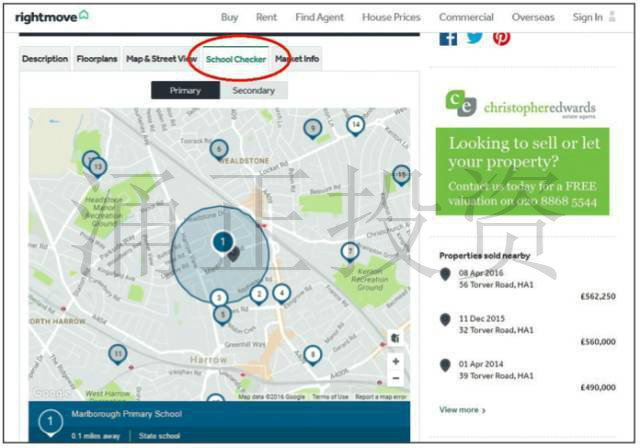The image size is (640, 448).
Task: Click Marlborough Primary School number 1 badge
Action: pos(50,423)
